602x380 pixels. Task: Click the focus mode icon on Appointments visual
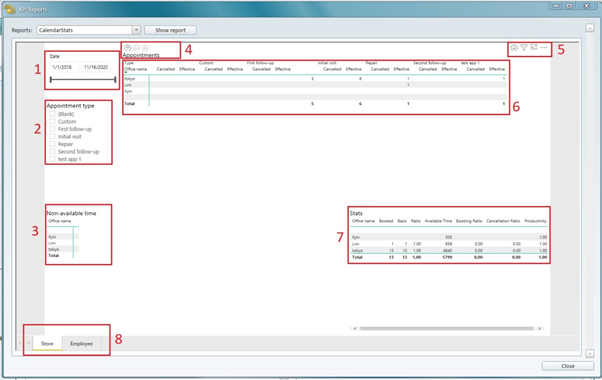click(534, 47)
